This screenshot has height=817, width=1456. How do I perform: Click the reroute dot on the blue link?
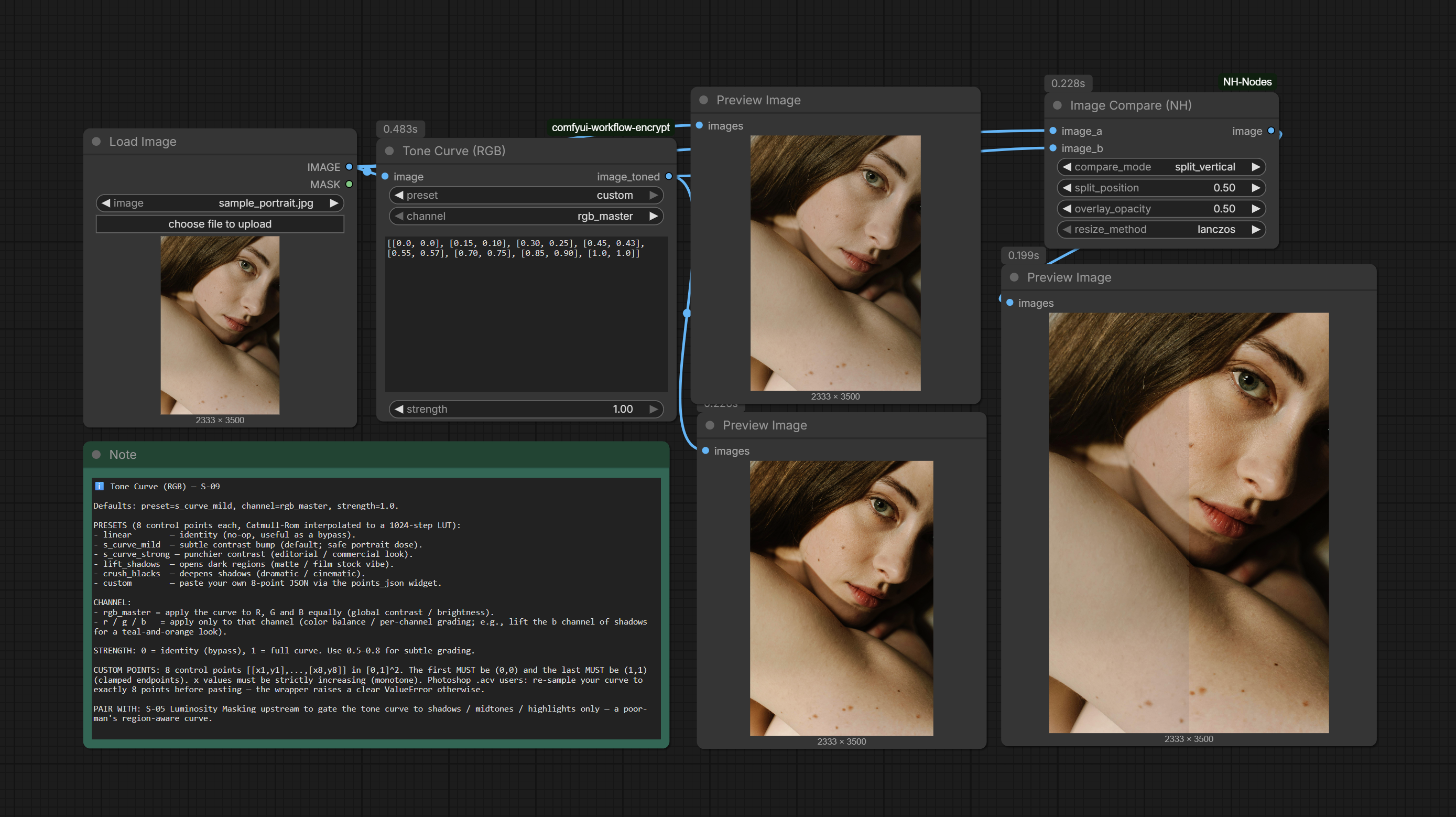pyautogui.click(x=687, y=313)
